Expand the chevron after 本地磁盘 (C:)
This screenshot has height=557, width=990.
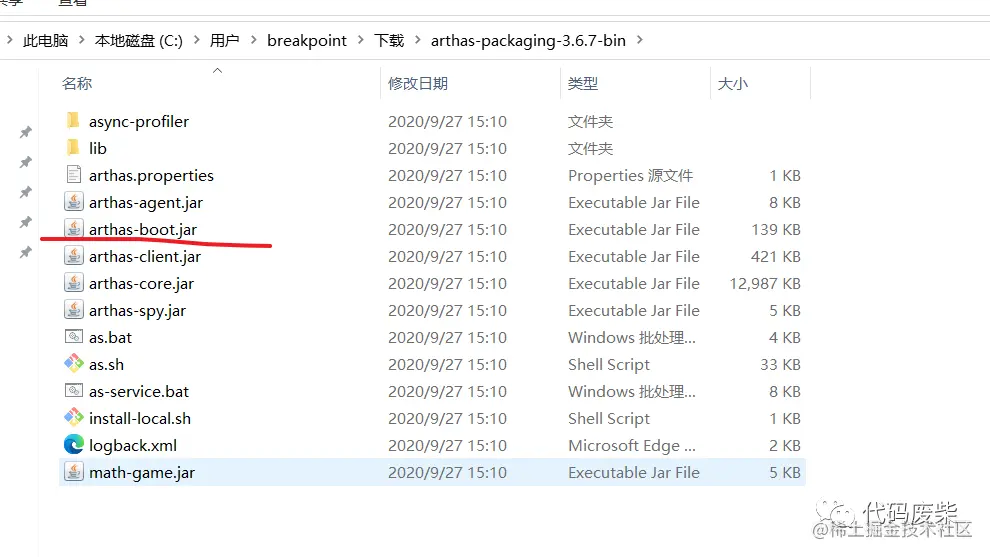(196, 40)
